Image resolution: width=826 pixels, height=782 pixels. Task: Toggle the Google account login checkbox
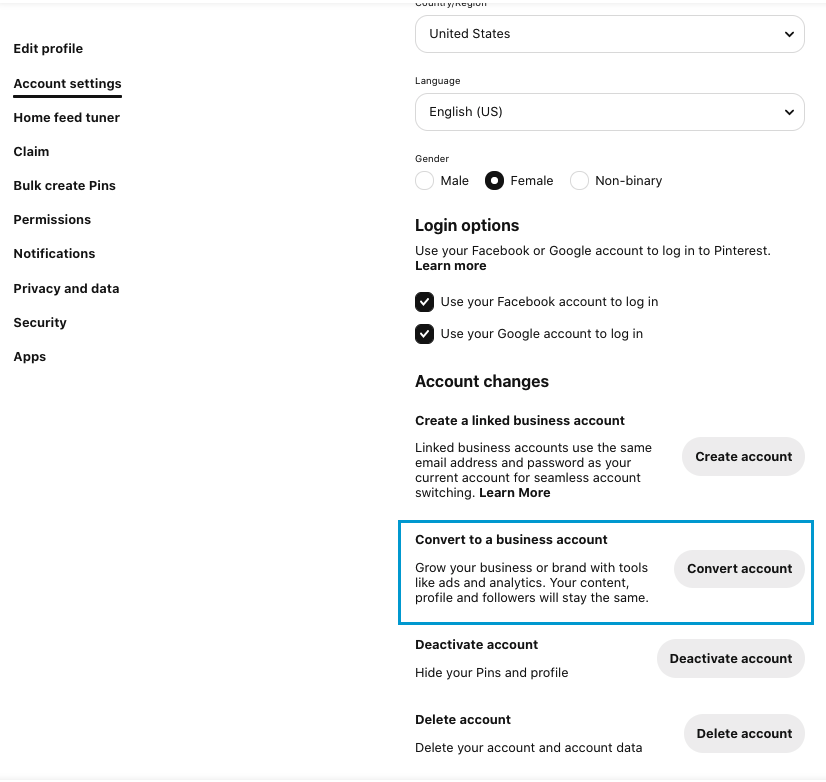pyautogui.click(x=425, y=334)
